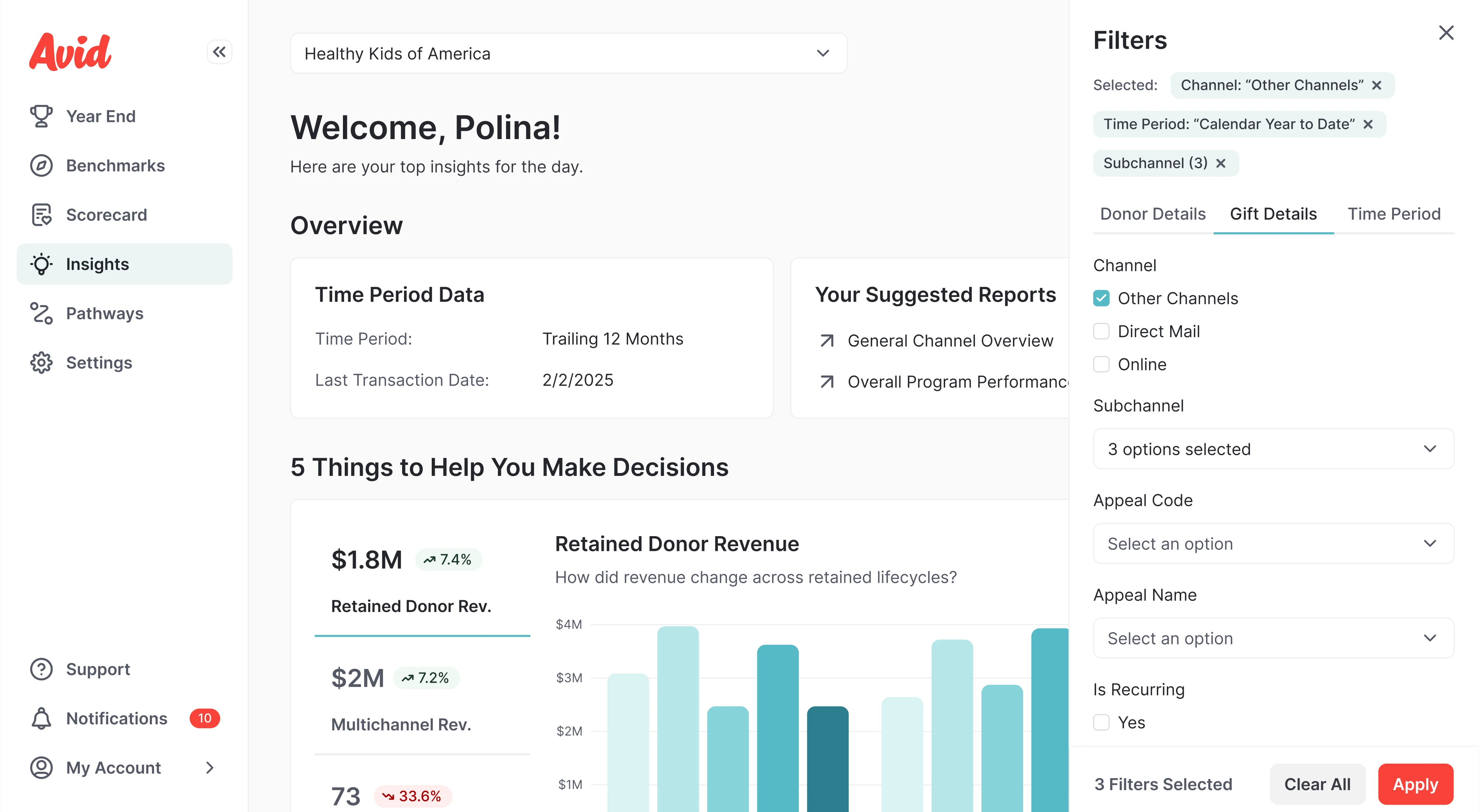Apply the selected filters
1479x812 pixels.
[x=1415, y=784]
